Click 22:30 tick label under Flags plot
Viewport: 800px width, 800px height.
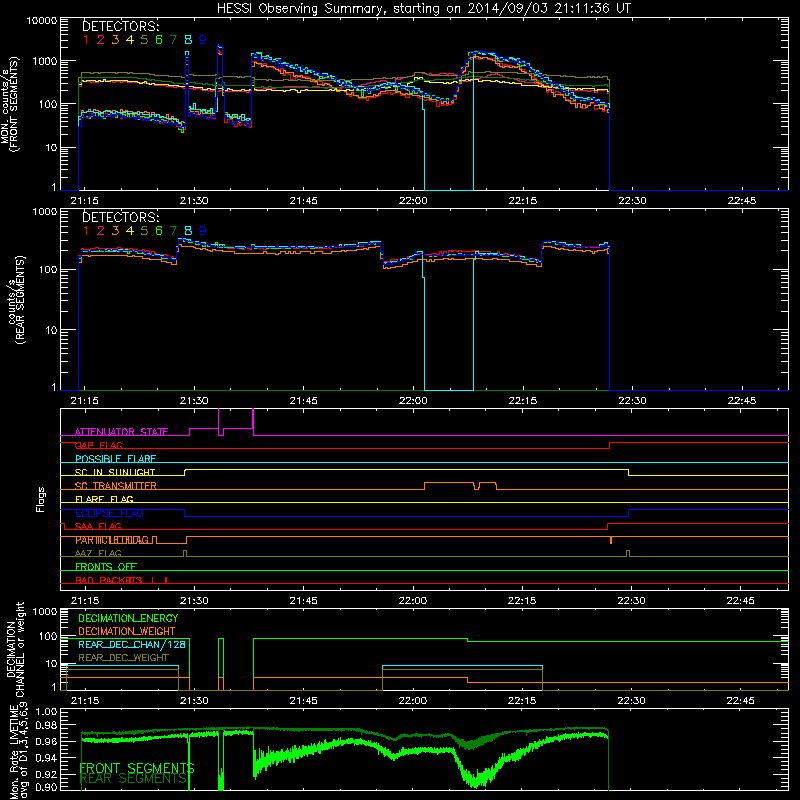click(632, 601)
